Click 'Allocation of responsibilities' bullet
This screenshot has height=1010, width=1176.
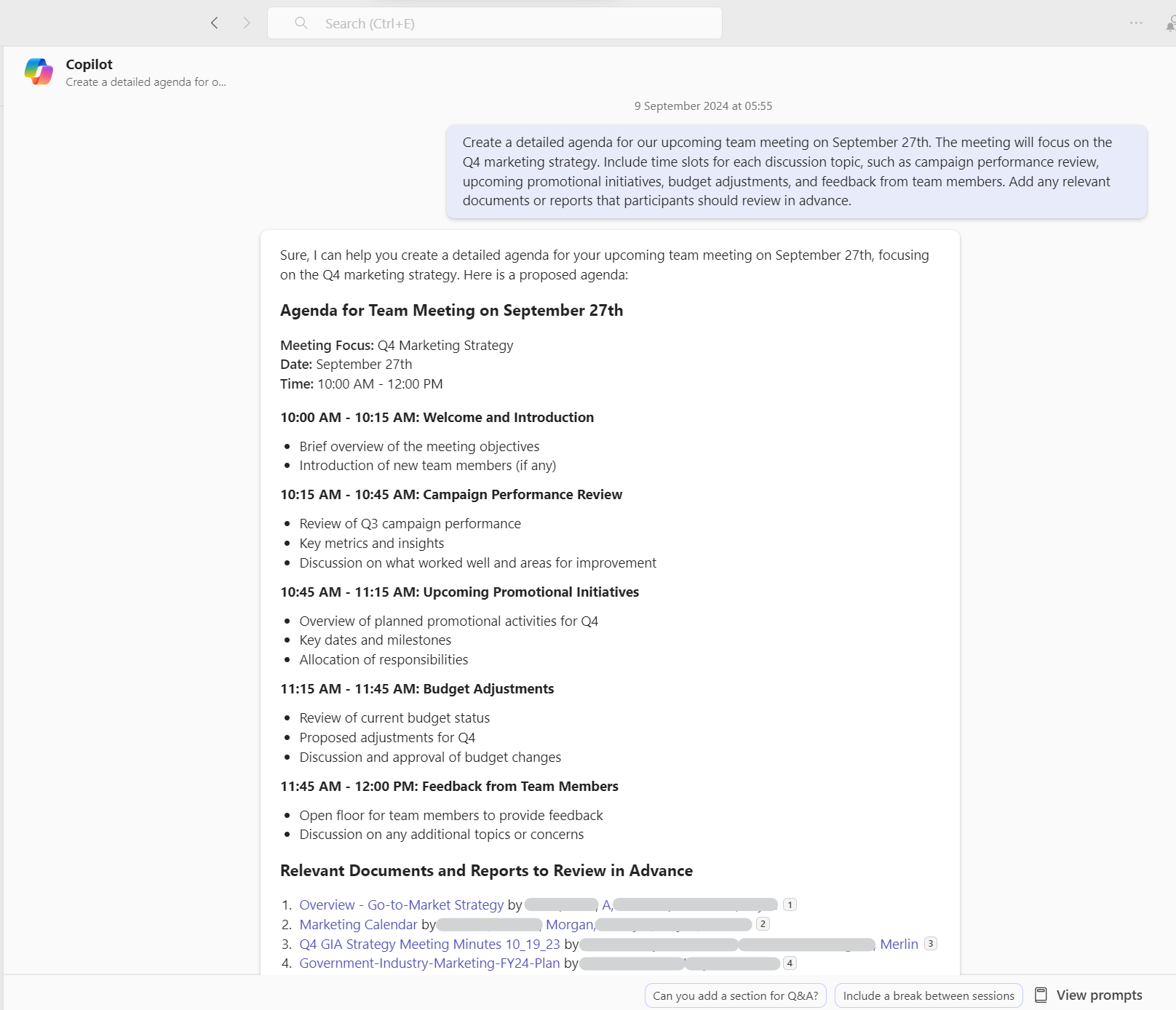pyautogui.click(x=384, y=660)
